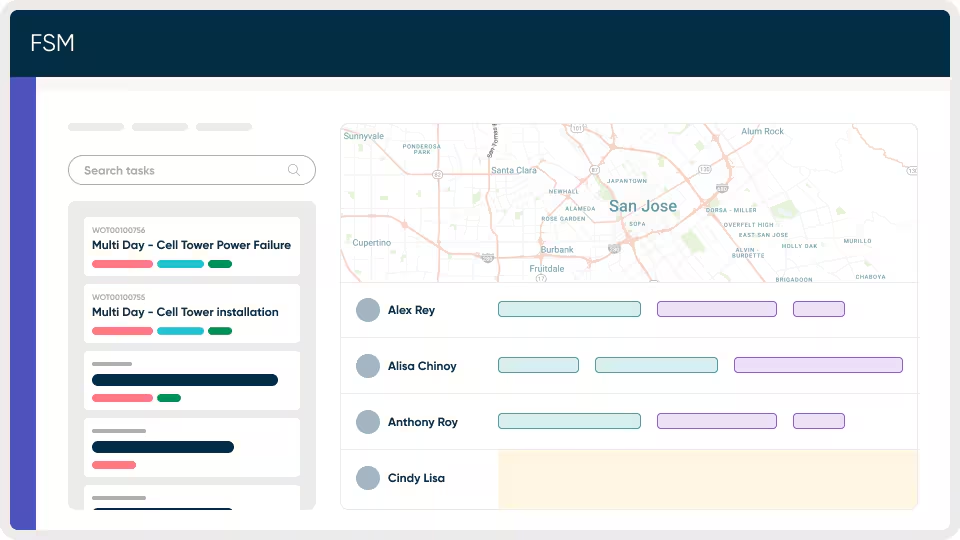Click the search magnifier icon
The width and height of the screenshot is (960, 540).
tap(294, 170)
